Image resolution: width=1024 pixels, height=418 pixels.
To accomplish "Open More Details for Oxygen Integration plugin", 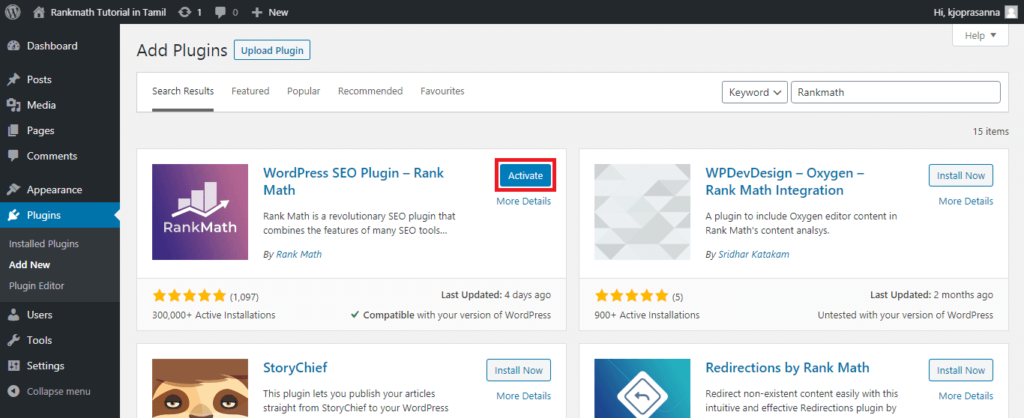I will coord(966,201).
